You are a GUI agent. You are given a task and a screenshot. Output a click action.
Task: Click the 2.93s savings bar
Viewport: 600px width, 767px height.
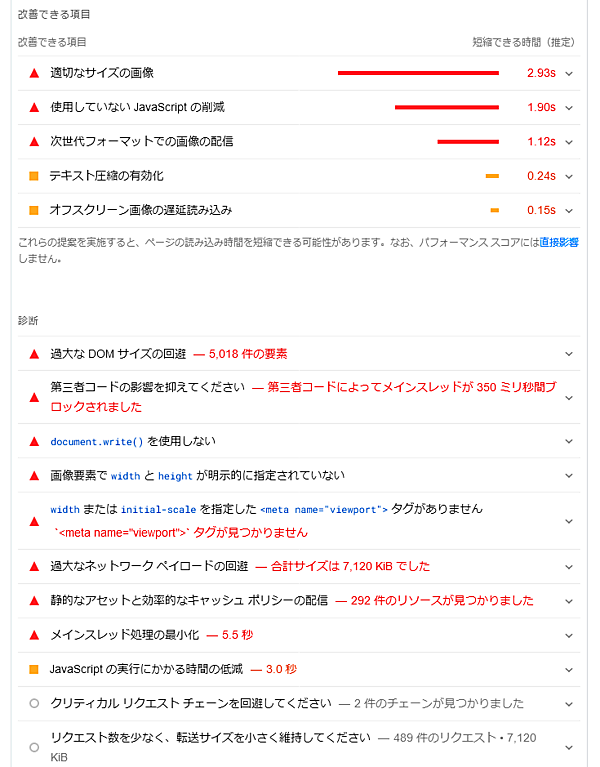(x=418, y=73)
